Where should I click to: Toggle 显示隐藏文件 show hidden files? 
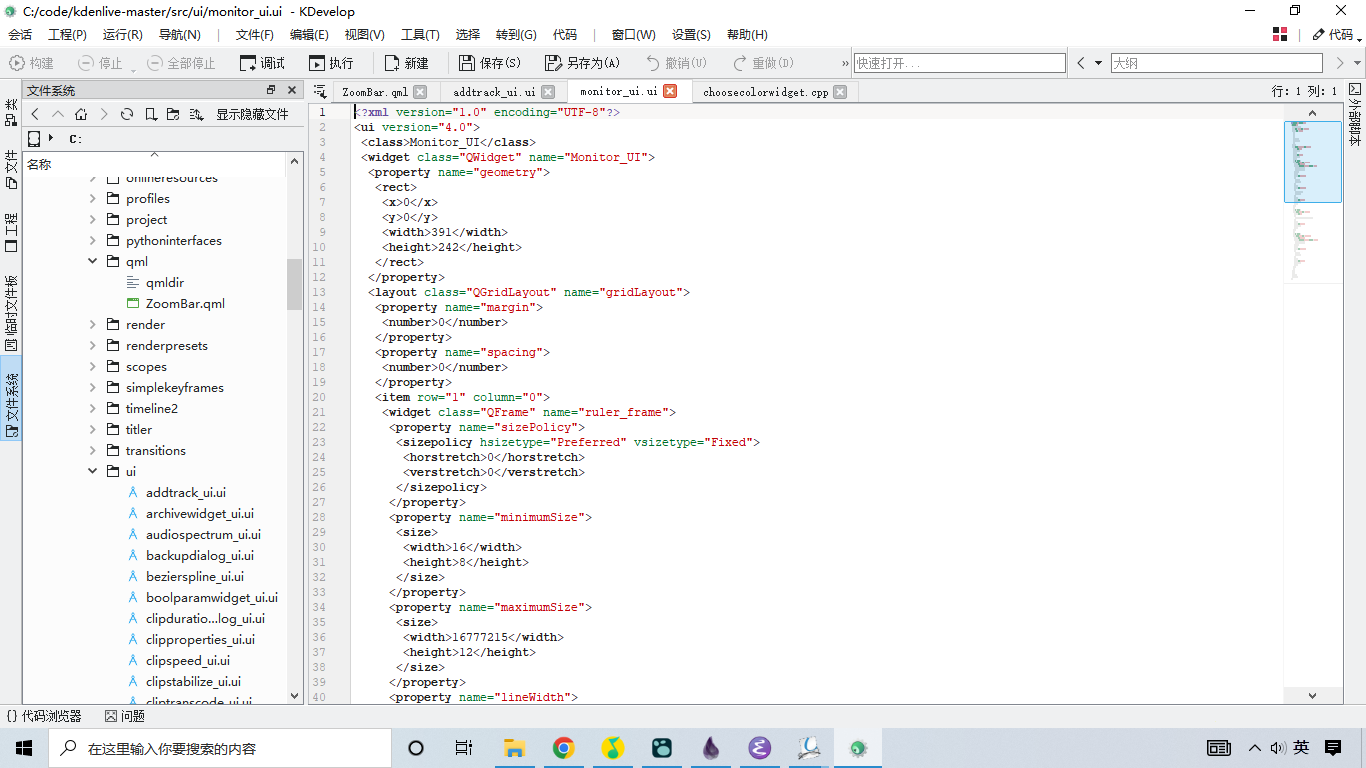(252, 114)
